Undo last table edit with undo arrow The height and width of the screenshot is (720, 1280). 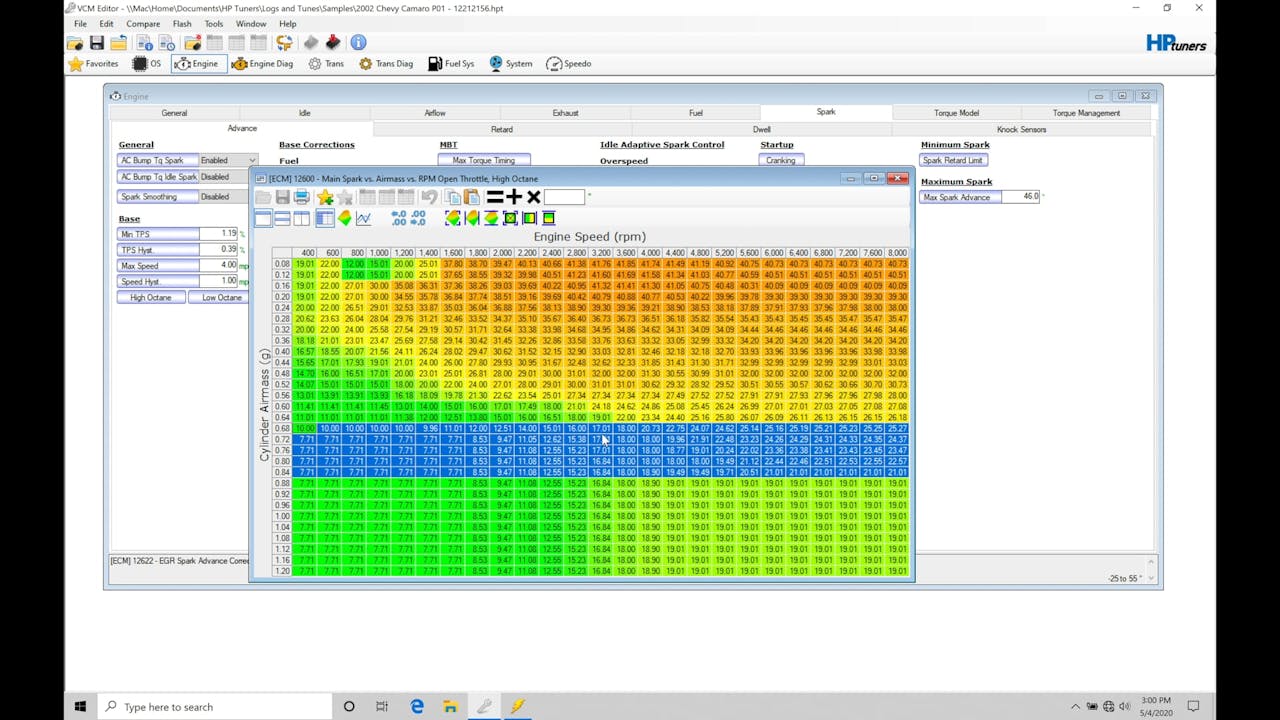[429, 197]
